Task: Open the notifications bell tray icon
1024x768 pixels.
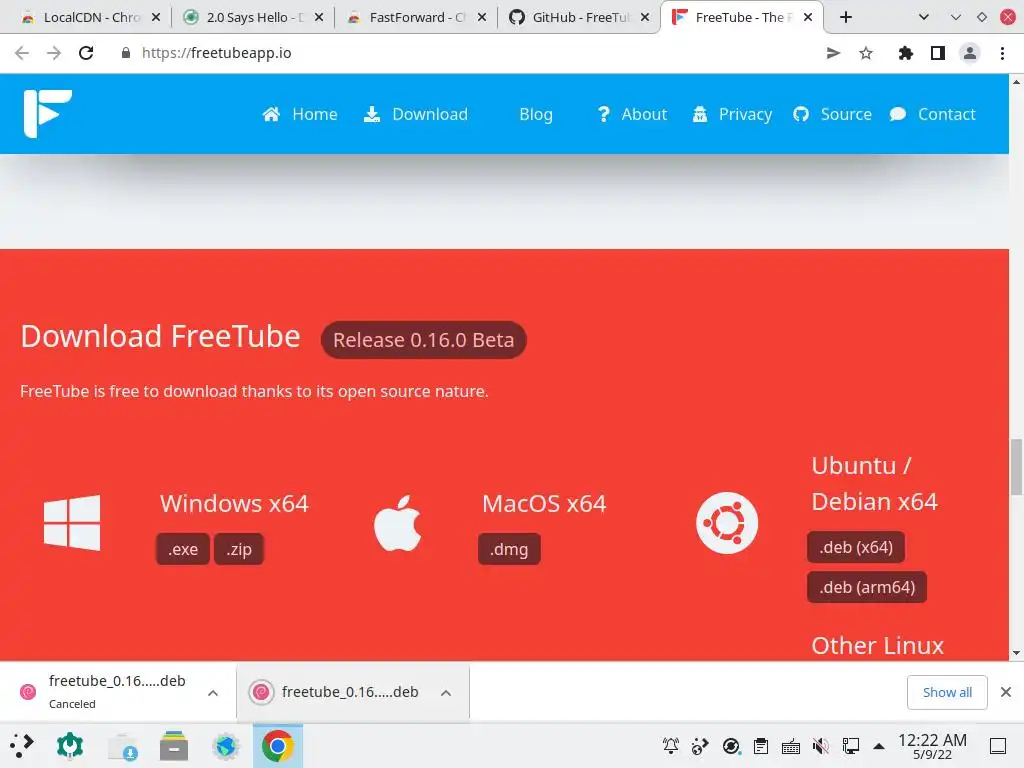Action: click(x=671, y=746)
